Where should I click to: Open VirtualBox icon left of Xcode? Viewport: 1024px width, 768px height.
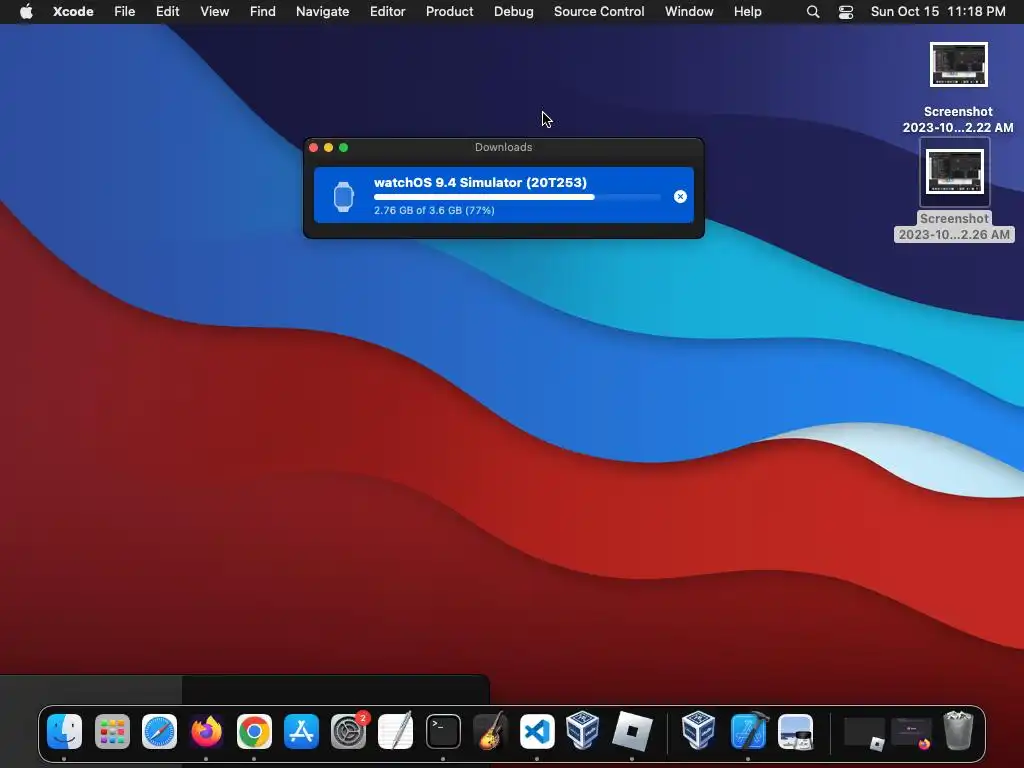tap(698, 730)
